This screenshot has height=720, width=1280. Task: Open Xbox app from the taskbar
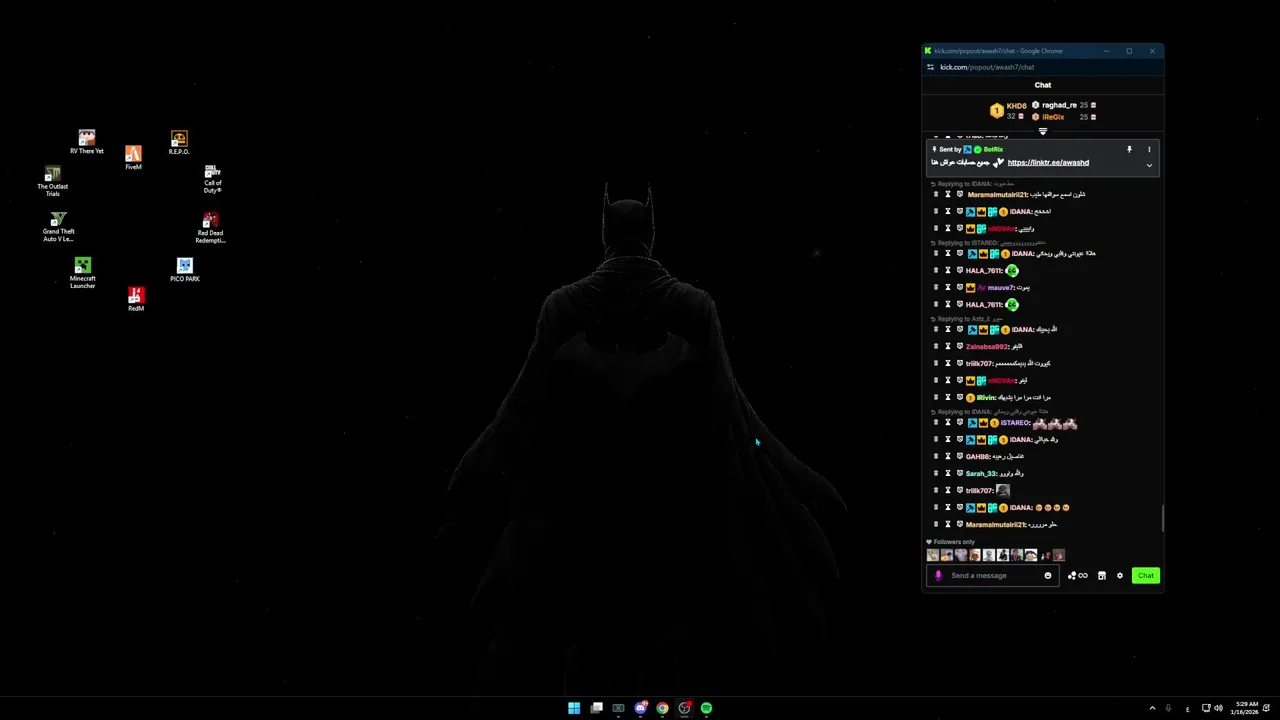(x=618, y=708)
